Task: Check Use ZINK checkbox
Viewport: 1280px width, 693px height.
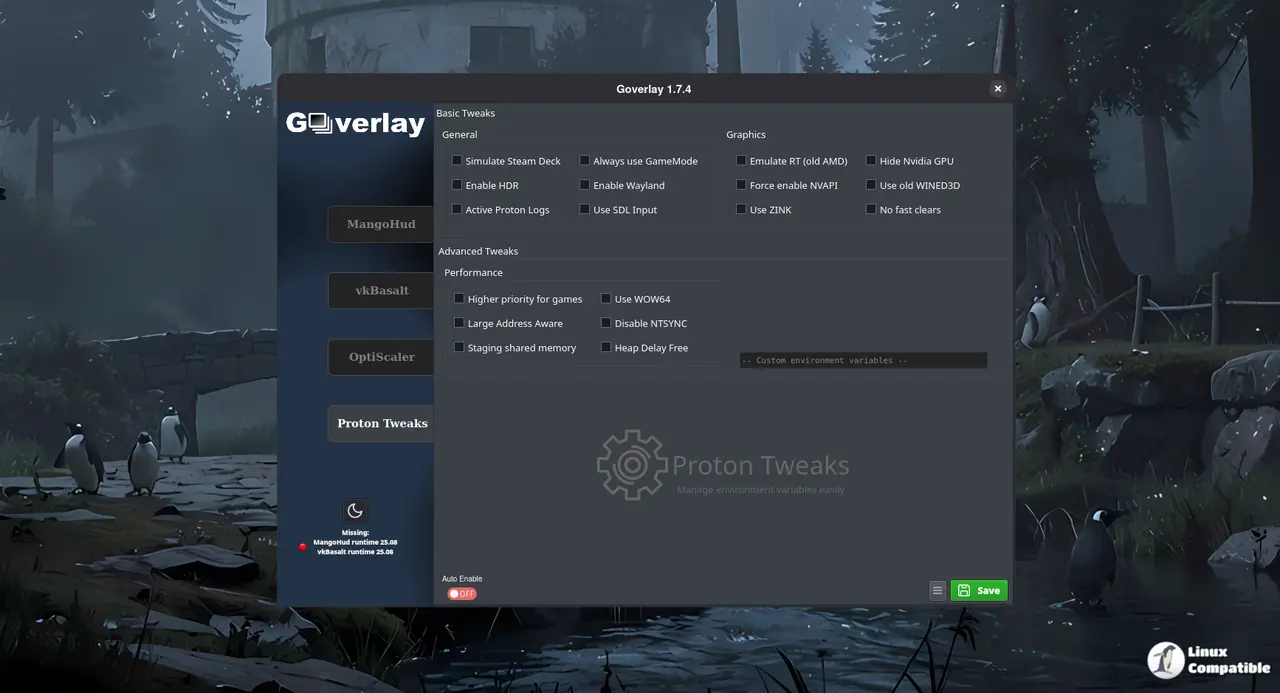Action: coord(741,210)
